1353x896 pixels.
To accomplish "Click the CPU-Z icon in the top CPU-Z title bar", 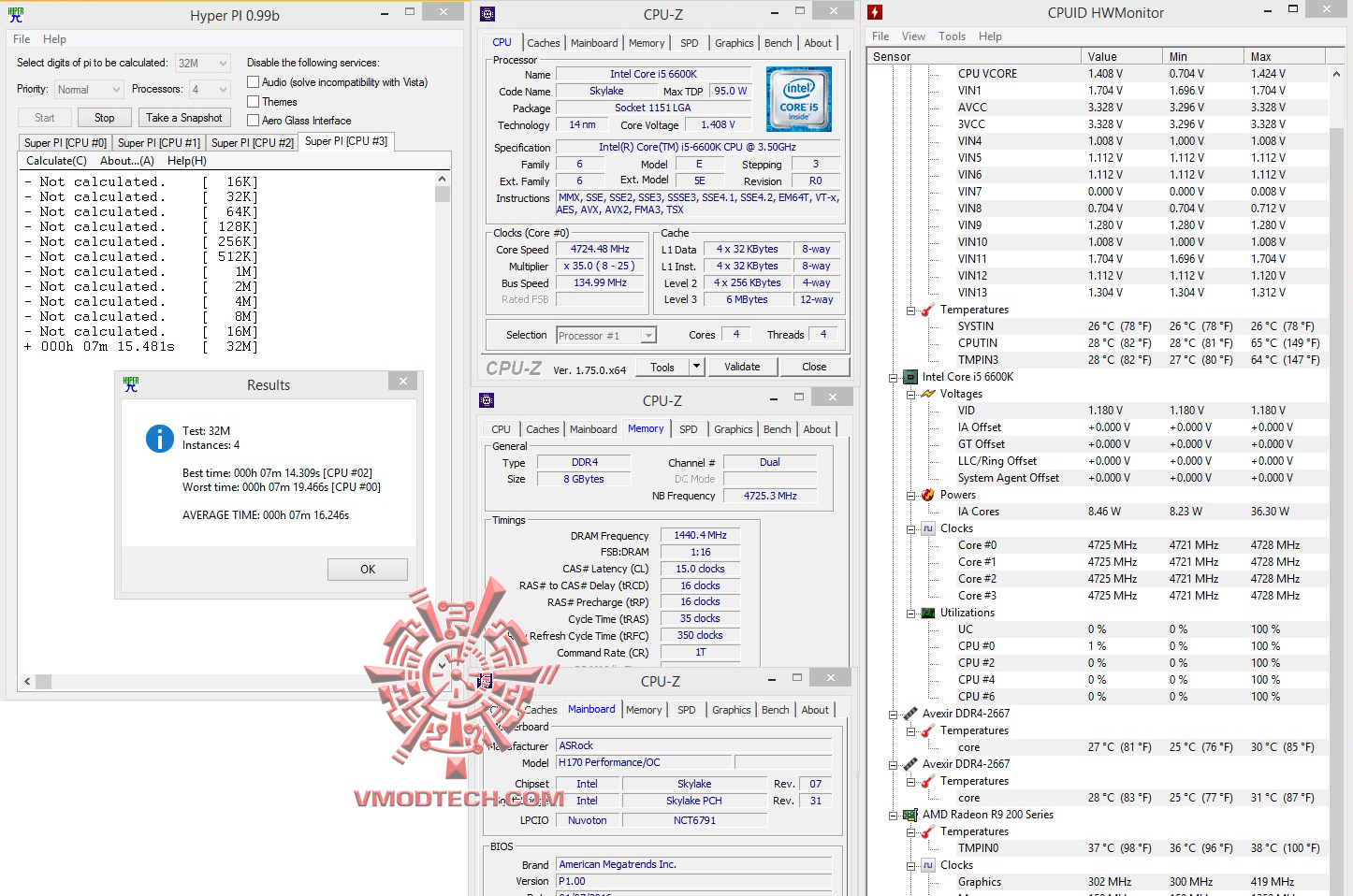I will (487, 14).
